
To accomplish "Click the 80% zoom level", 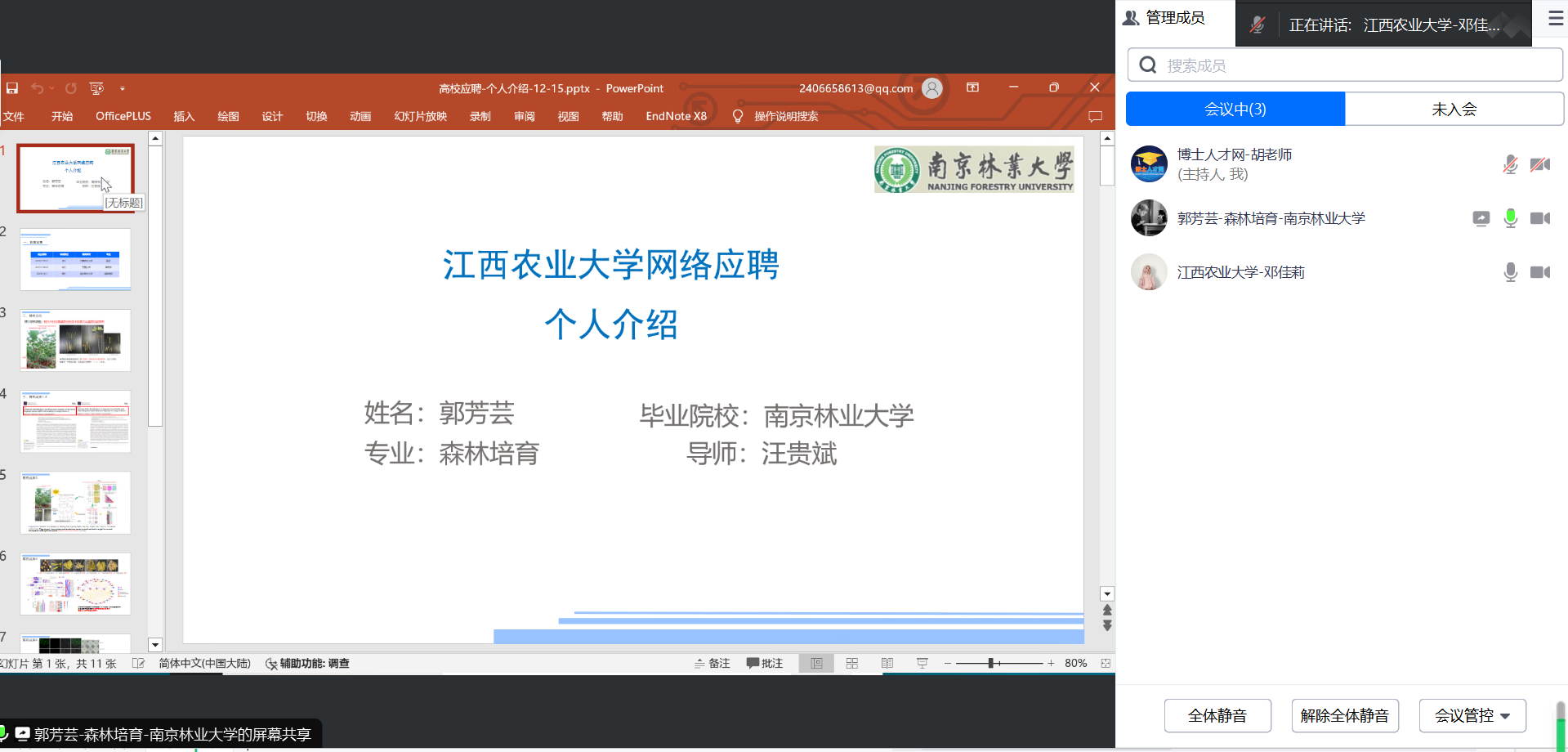I will [x=1076, y=664].
